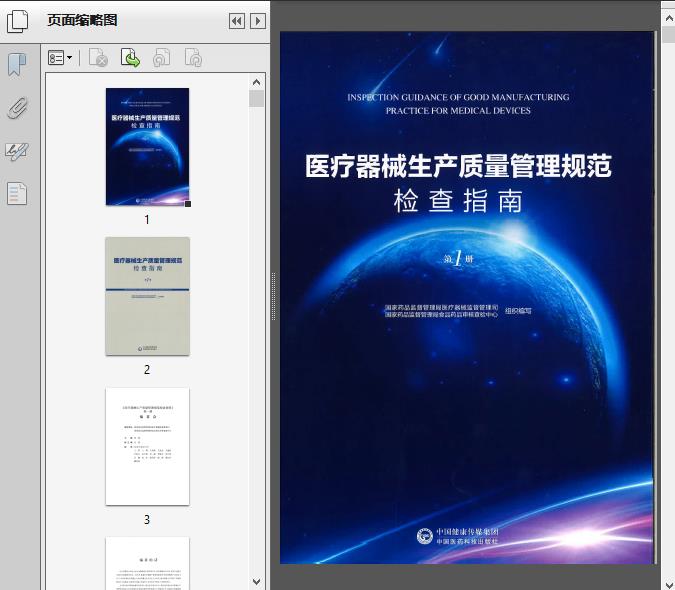Screen dimensions: 675x590
Task: Click the cover subtitle 检查指南
Action: (x=458, y=201)
